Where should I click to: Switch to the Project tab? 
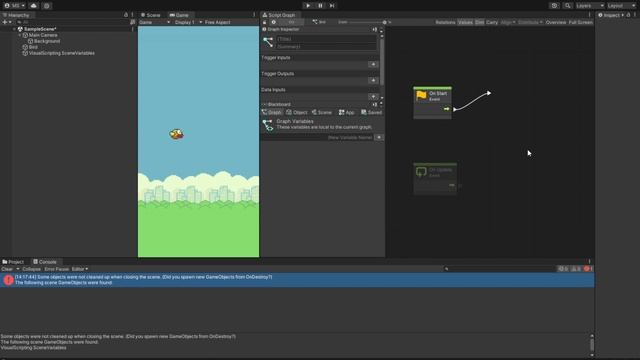click(x=13, y=262)
